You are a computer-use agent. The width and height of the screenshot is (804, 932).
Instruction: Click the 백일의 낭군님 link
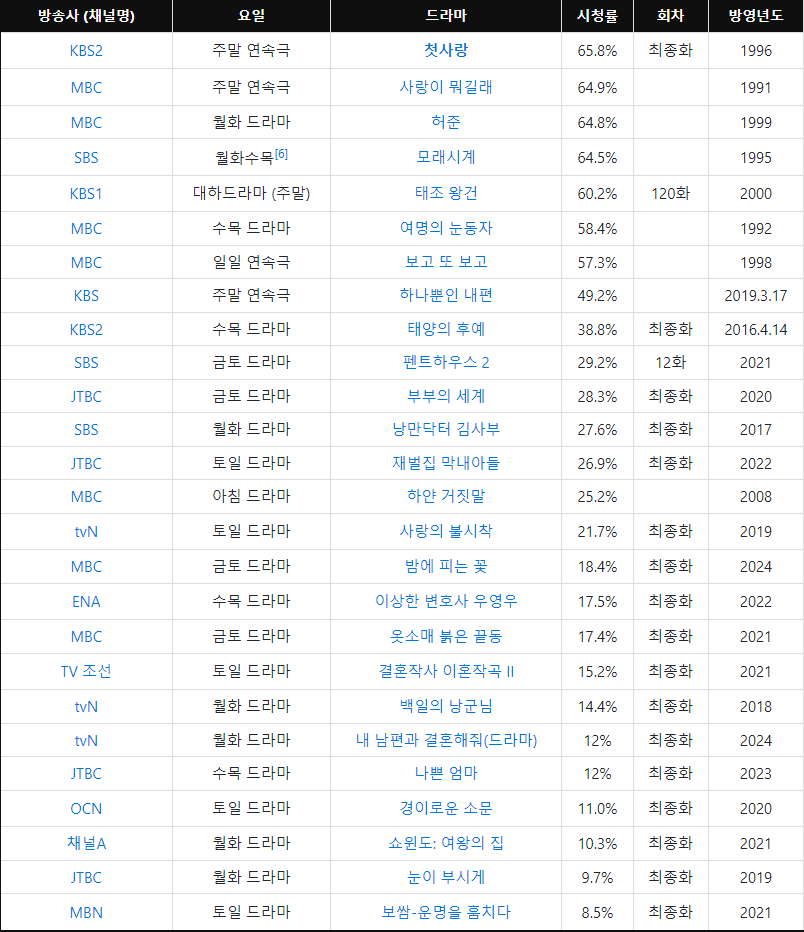tap(446, 707)
